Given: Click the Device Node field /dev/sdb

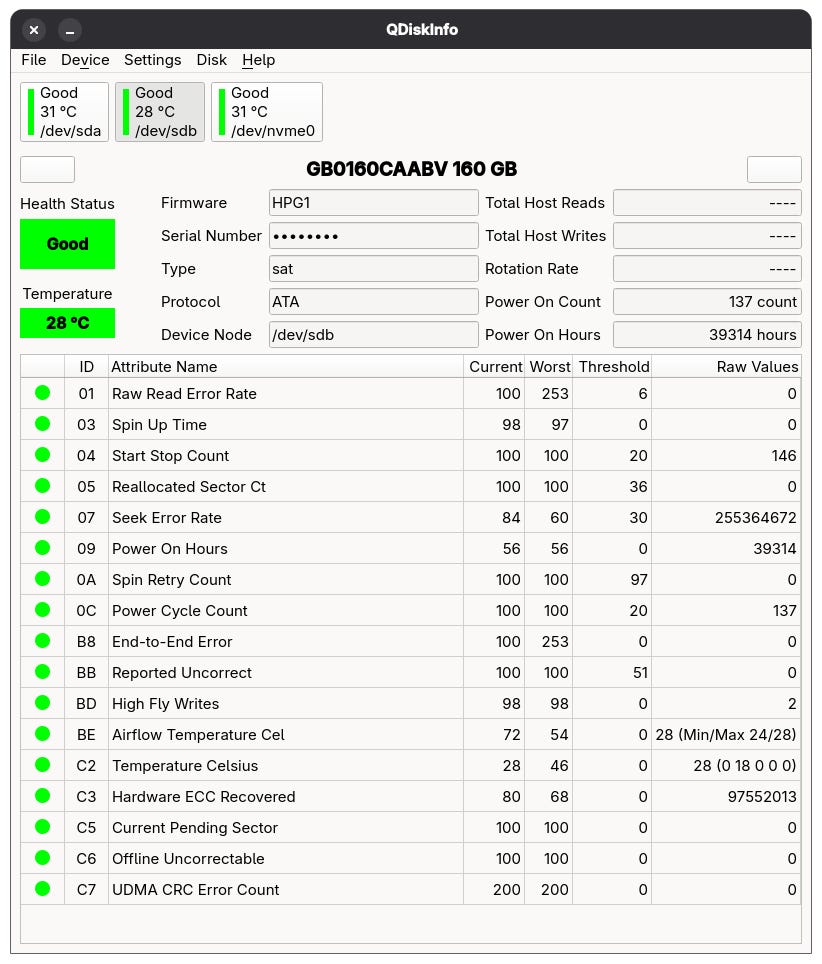Looking at the screenshot, I should (x=374, y=335).
